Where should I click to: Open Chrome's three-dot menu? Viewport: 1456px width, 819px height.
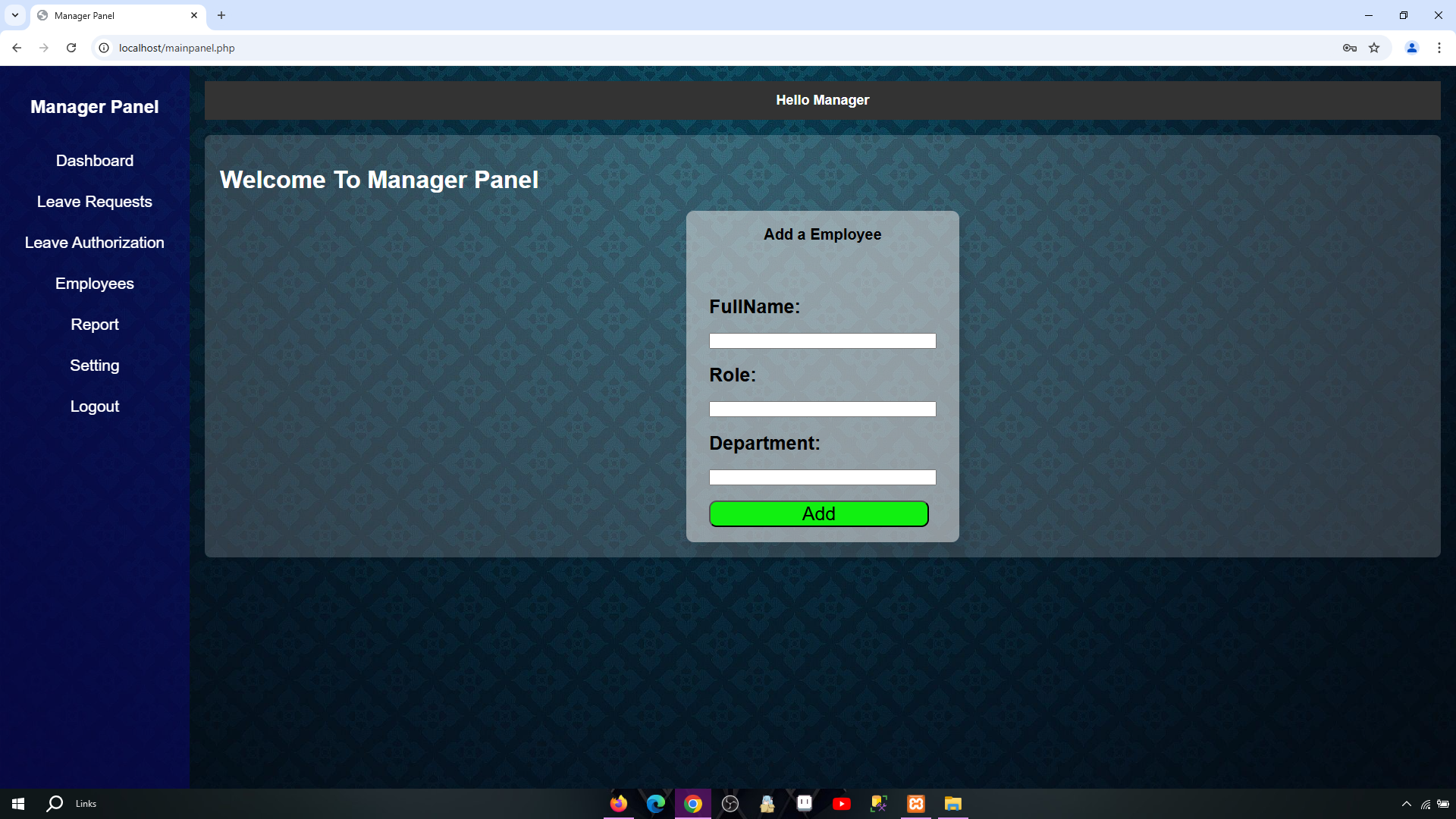(x=1439, y=47)
